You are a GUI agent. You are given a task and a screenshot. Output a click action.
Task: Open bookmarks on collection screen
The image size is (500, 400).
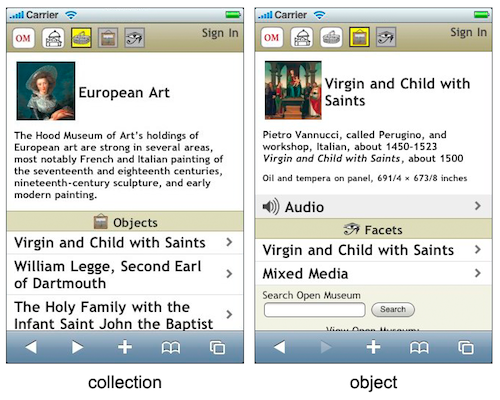tap(171, 348)
